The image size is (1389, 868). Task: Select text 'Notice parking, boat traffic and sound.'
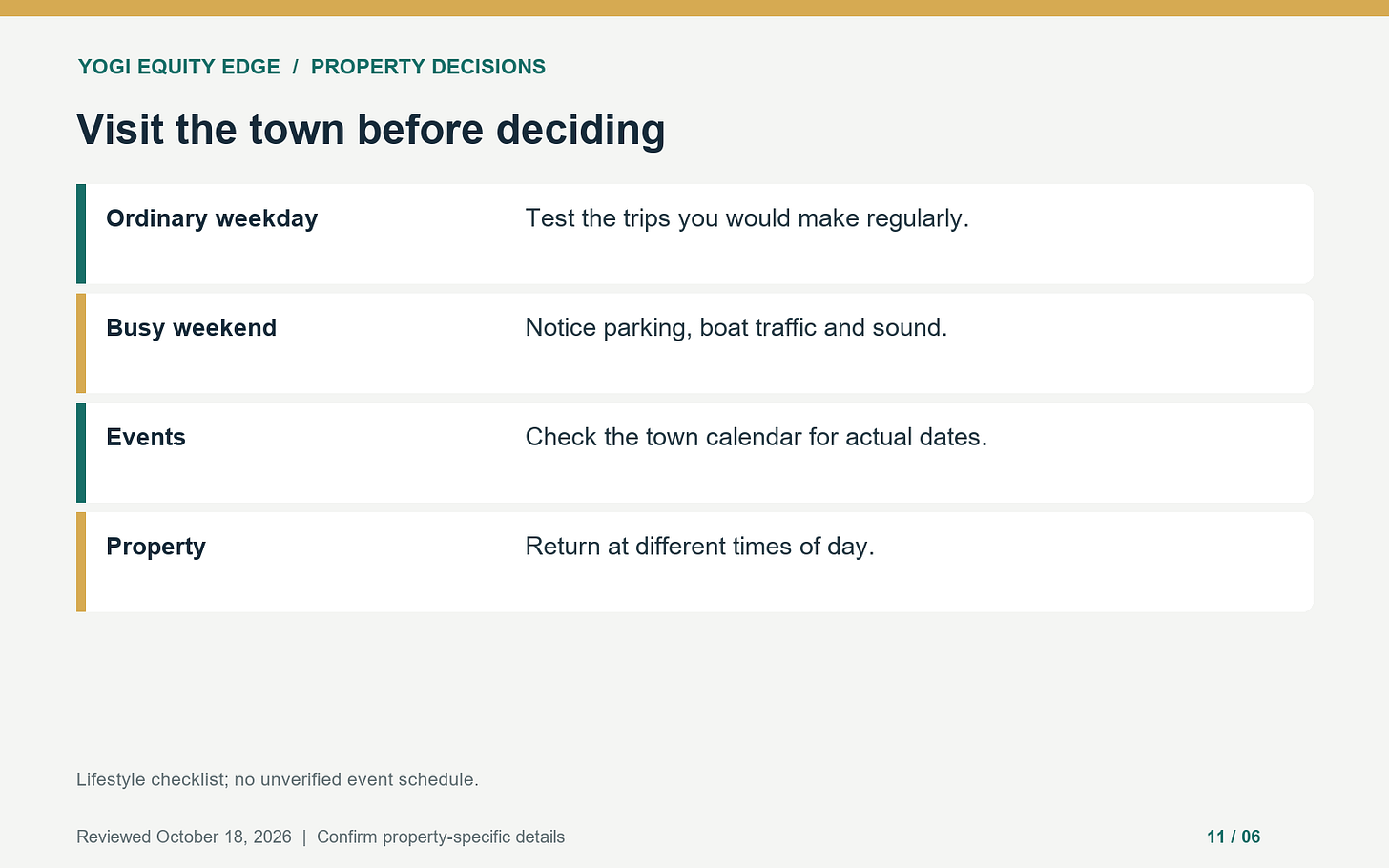[736, 328]
